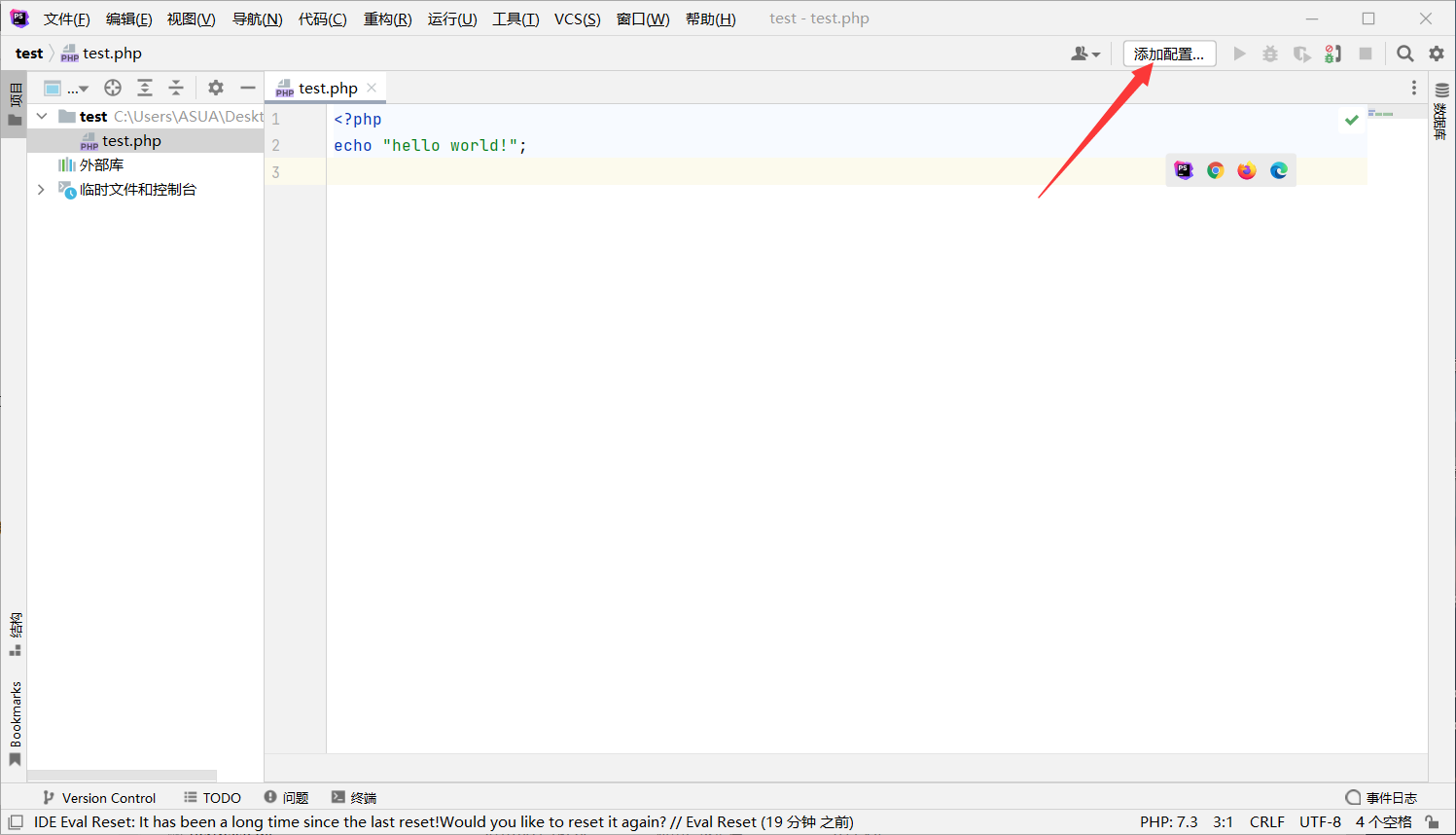Open the 代码(C) menu

(x=322, y=19)
